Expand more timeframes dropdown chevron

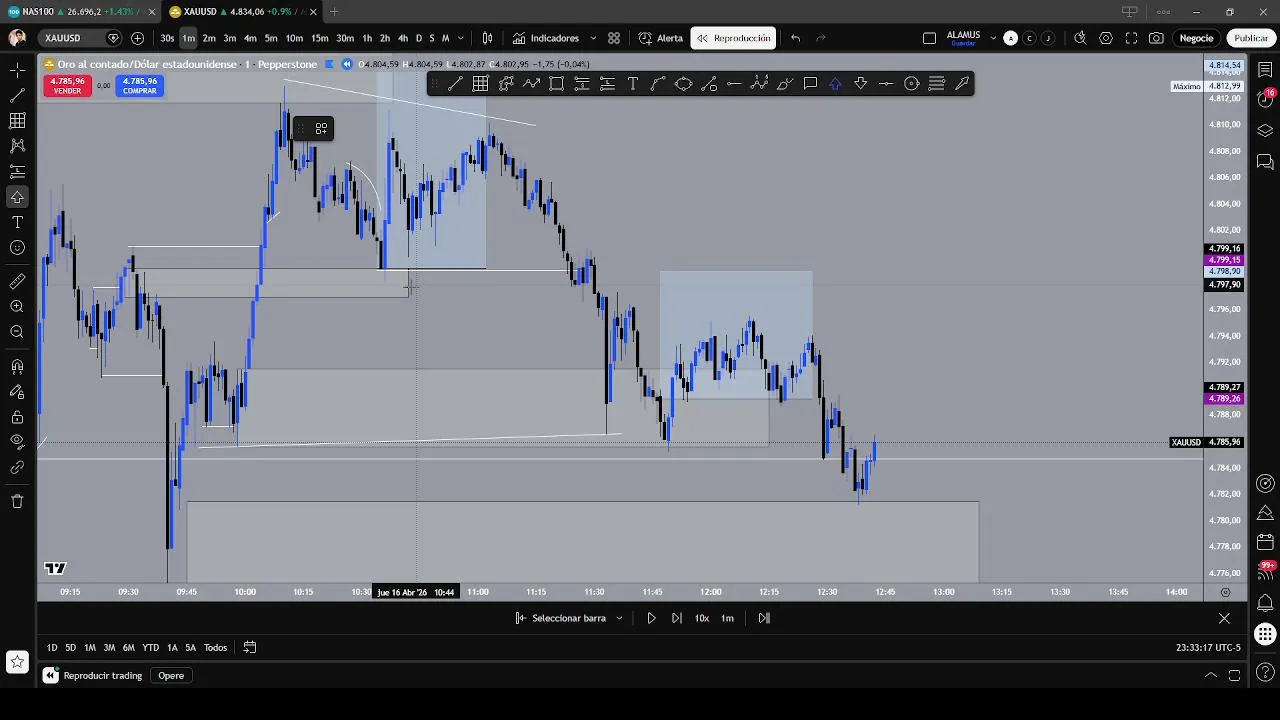click(x=460, y=38)
